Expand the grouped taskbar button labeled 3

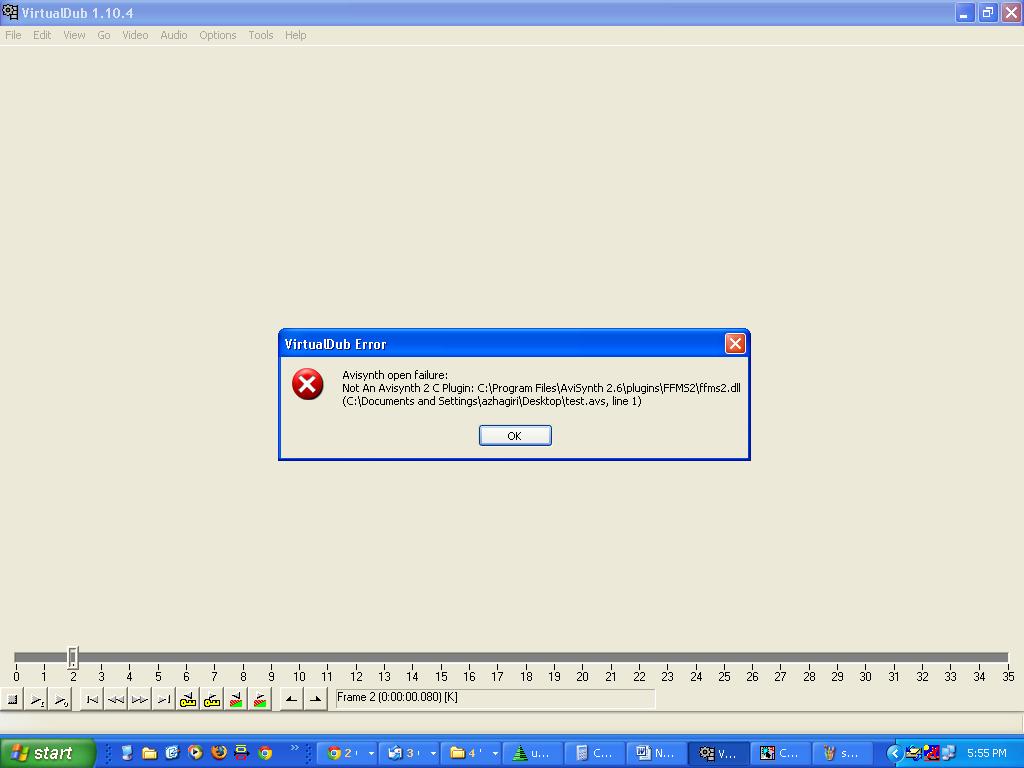(410, 753)
